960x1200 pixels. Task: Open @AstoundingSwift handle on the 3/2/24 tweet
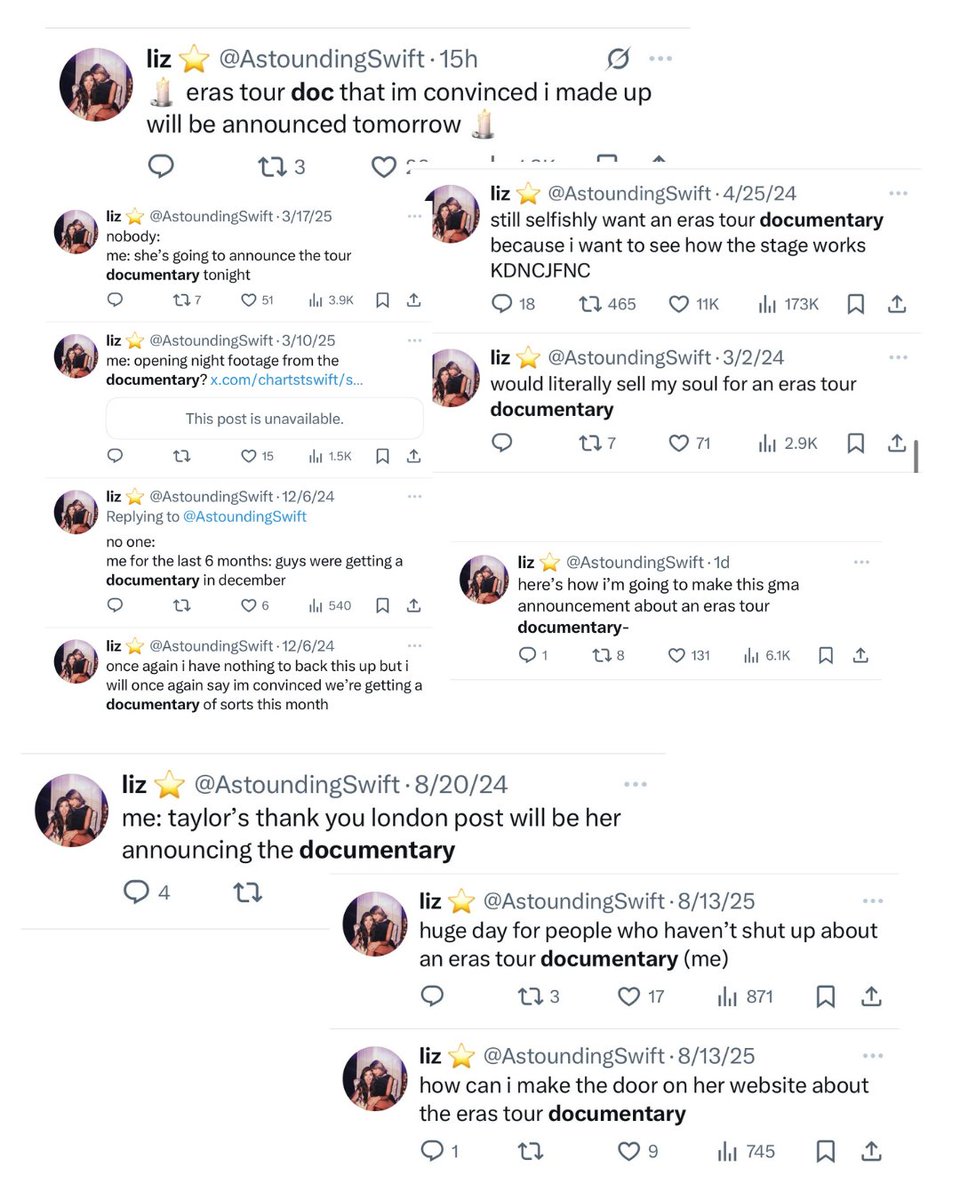pos(628,358)
